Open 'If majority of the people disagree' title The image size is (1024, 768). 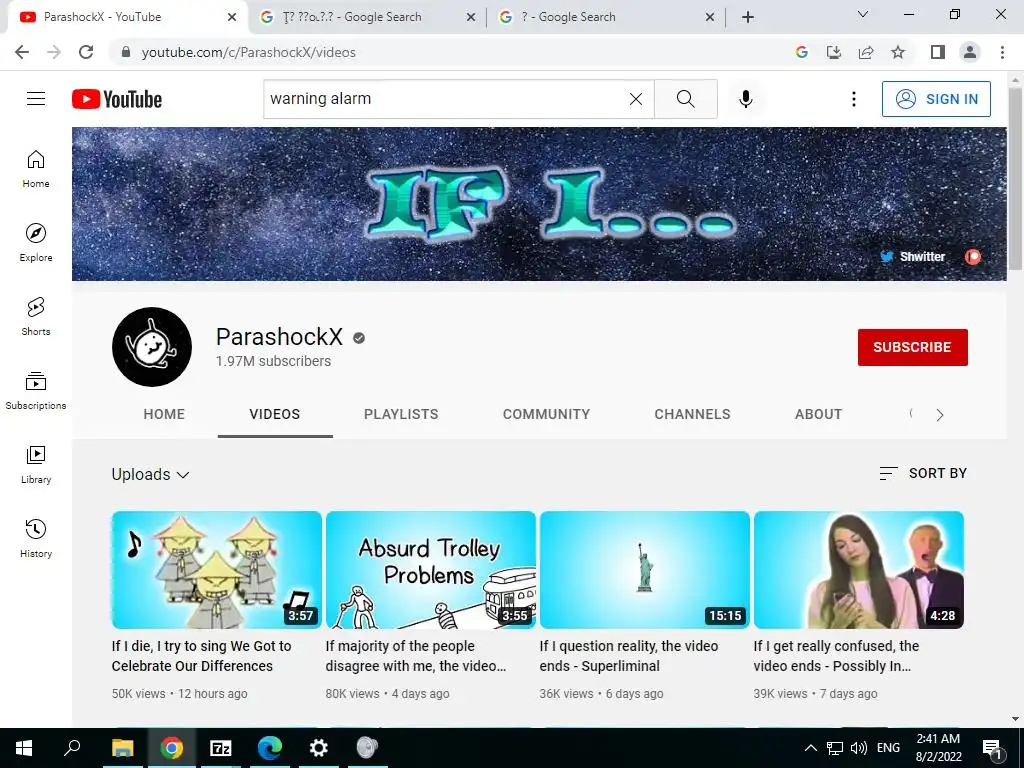pos(415,656)
